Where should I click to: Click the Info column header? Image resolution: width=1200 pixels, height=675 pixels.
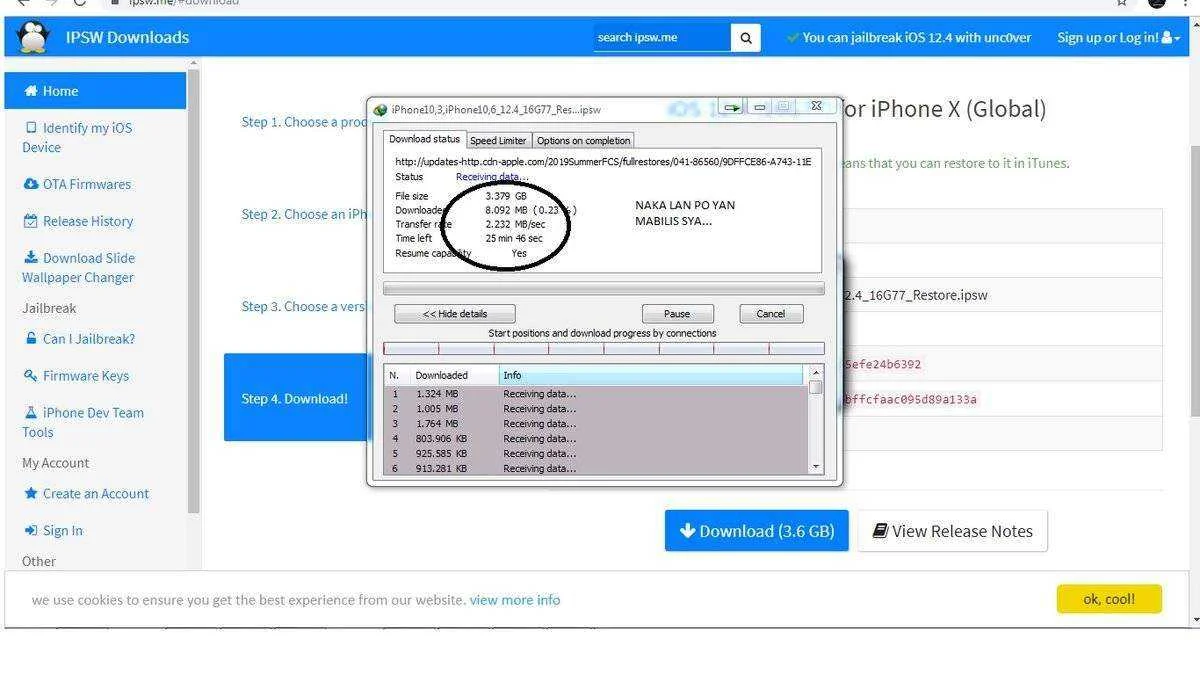click(x=651, y=375)
